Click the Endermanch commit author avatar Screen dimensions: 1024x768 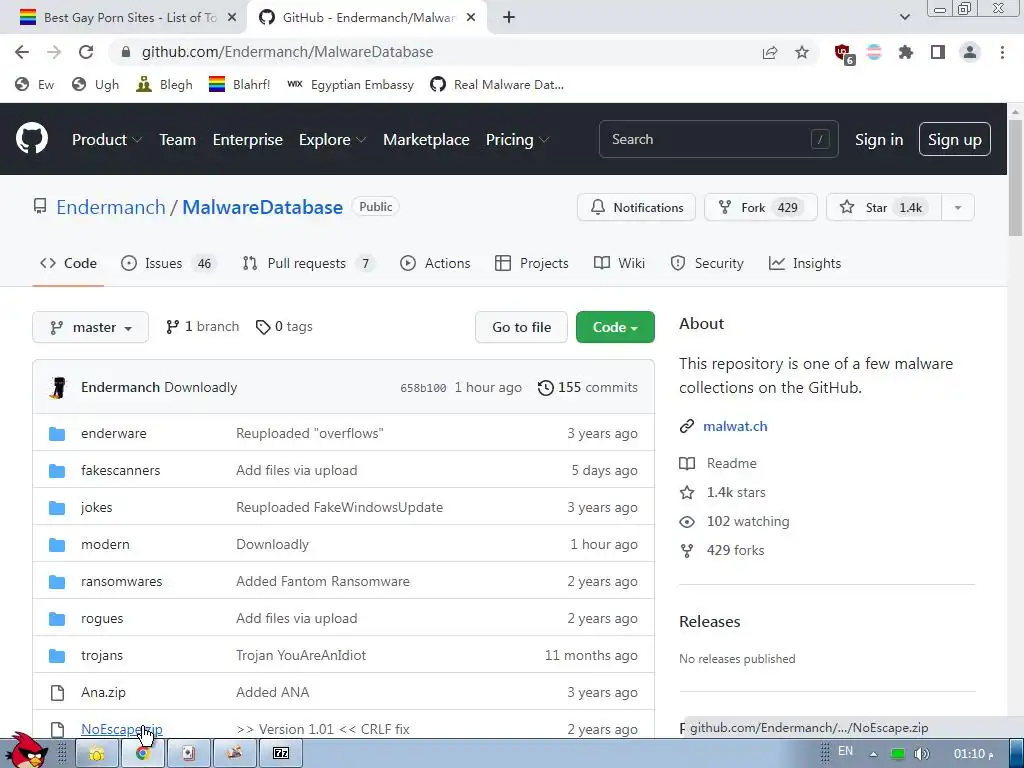58,387
